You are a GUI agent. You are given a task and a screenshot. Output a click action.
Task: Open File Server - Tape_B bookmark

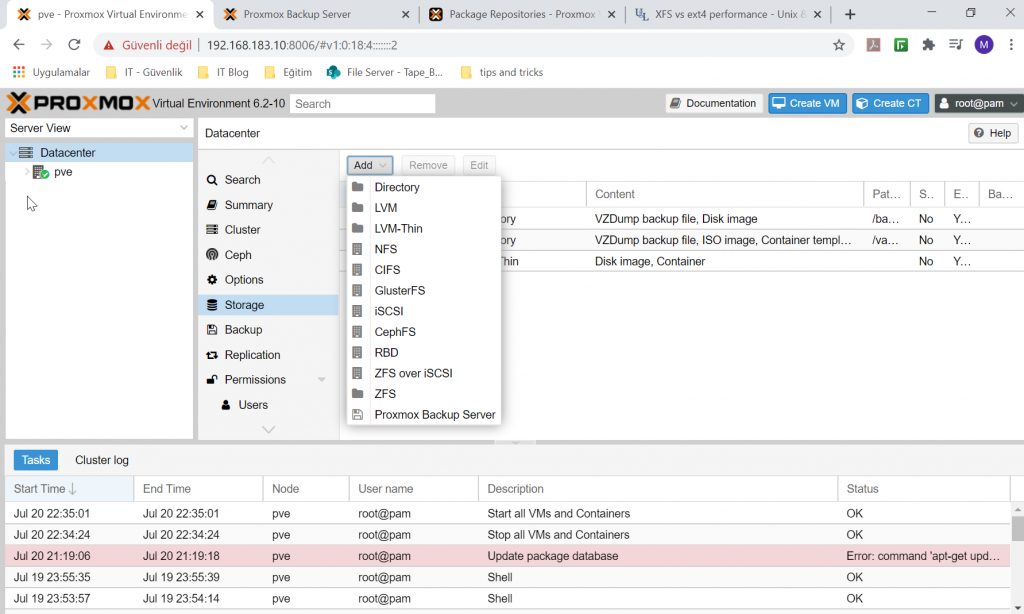coord(385,72)
